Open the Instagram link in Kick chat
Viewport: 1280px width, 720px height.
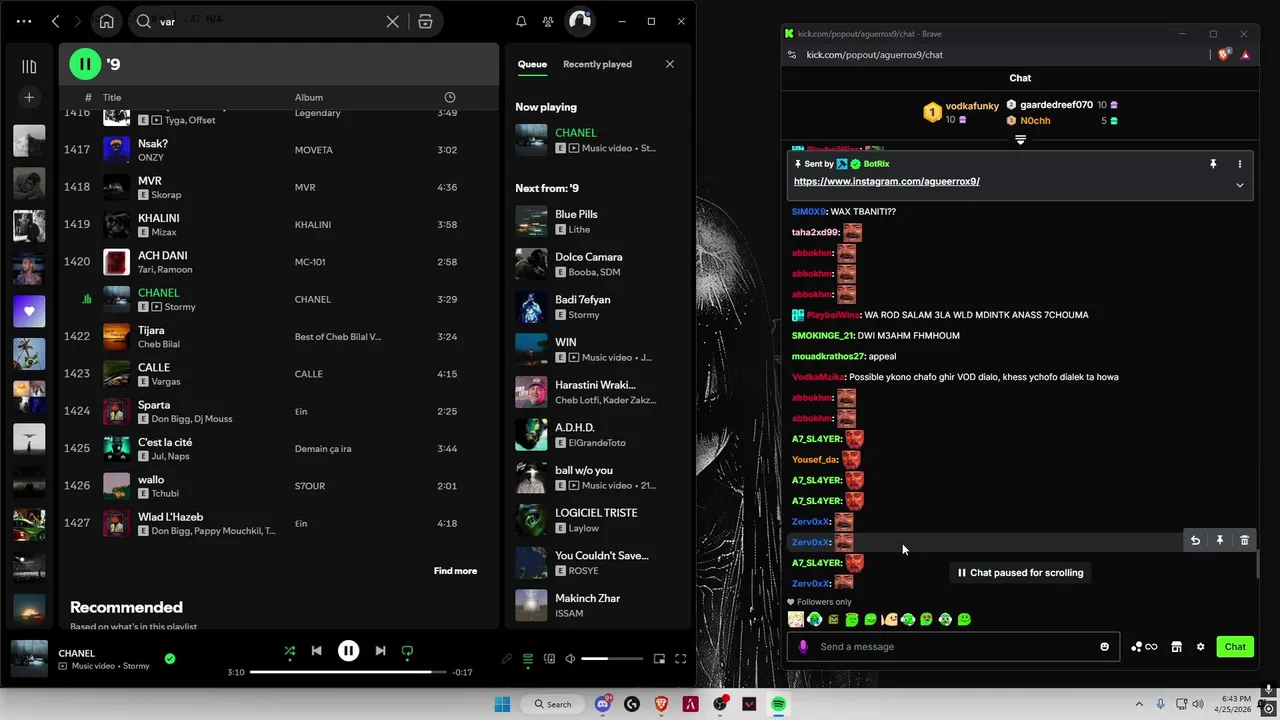pyautogui.click(x=886, y=181)
